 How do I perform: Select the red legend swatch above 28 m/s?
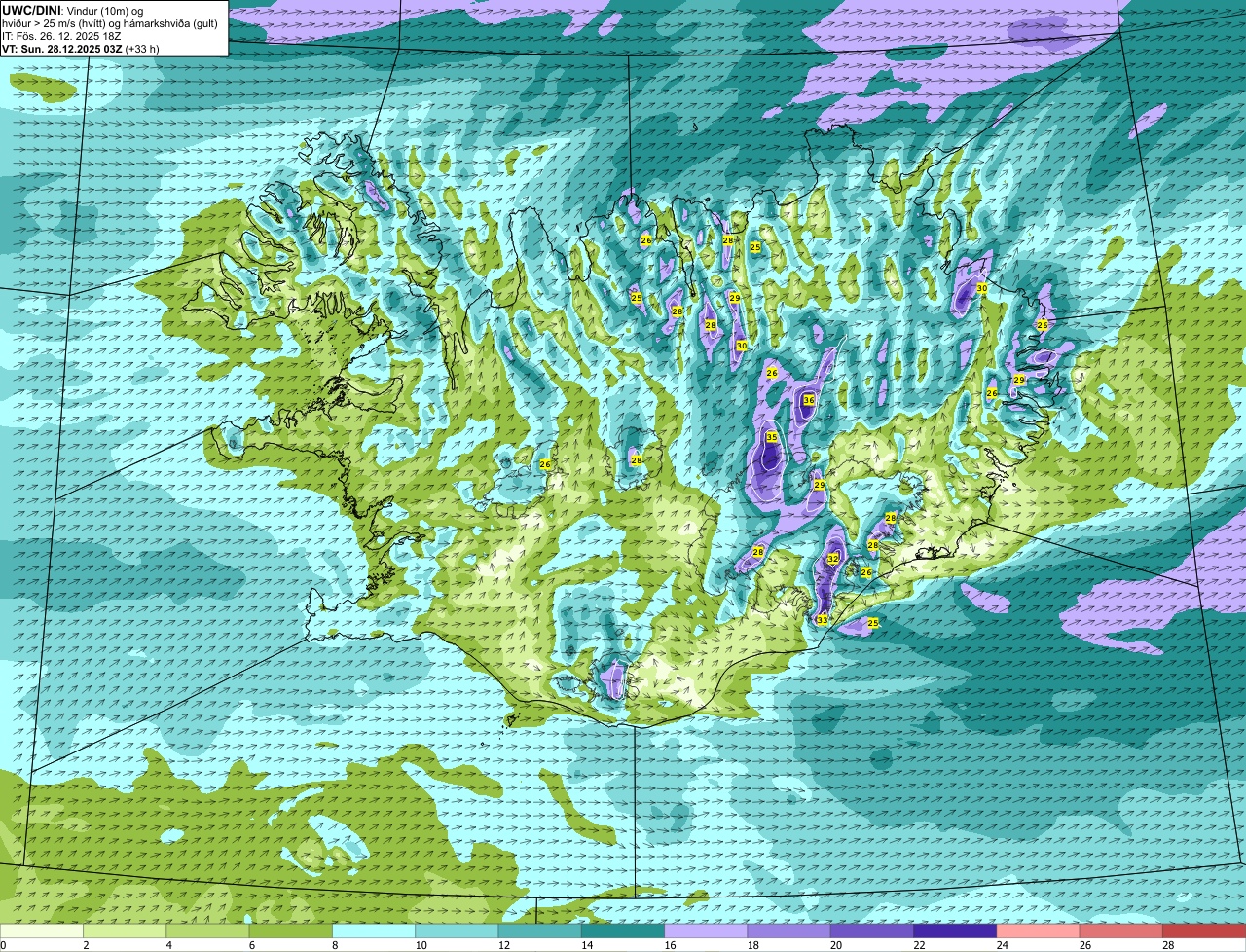point(1204,931)
